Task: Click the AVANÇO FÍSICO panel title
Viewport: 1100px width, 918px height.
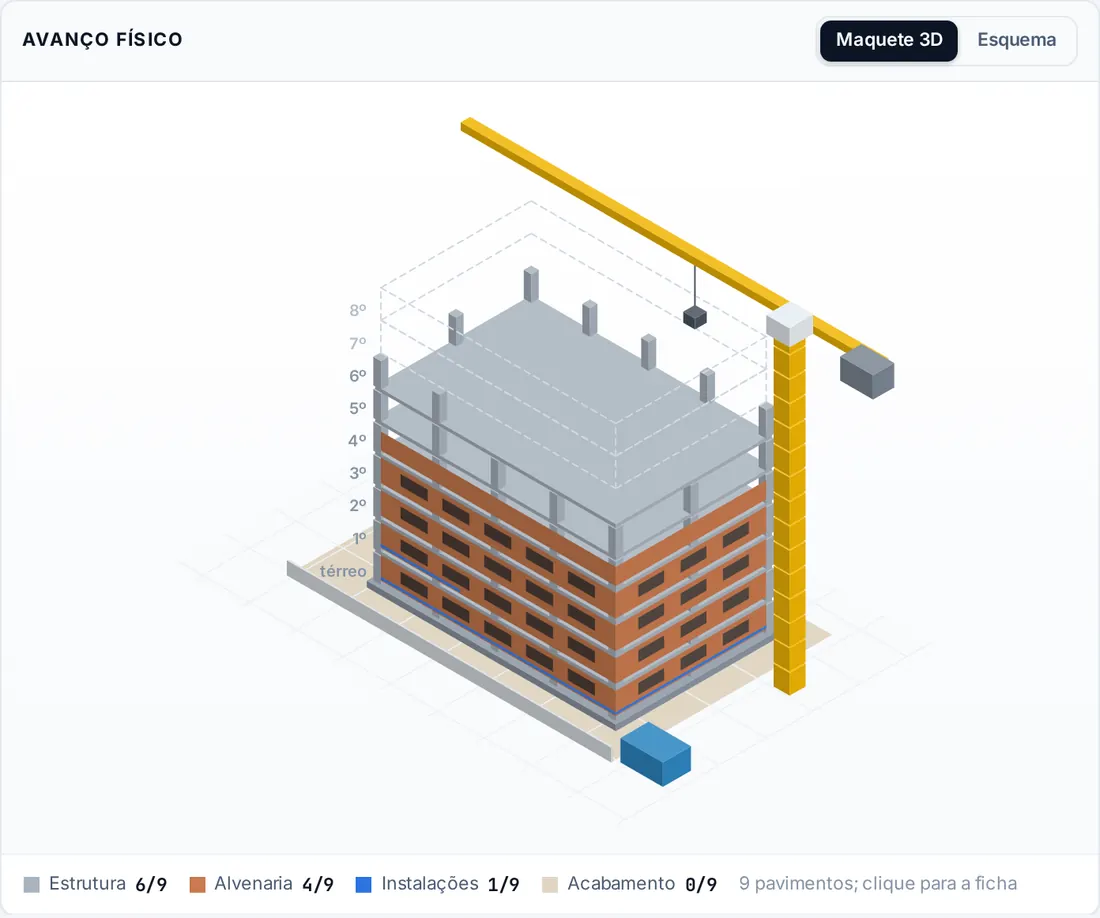Action: click(x=102, y=39)
